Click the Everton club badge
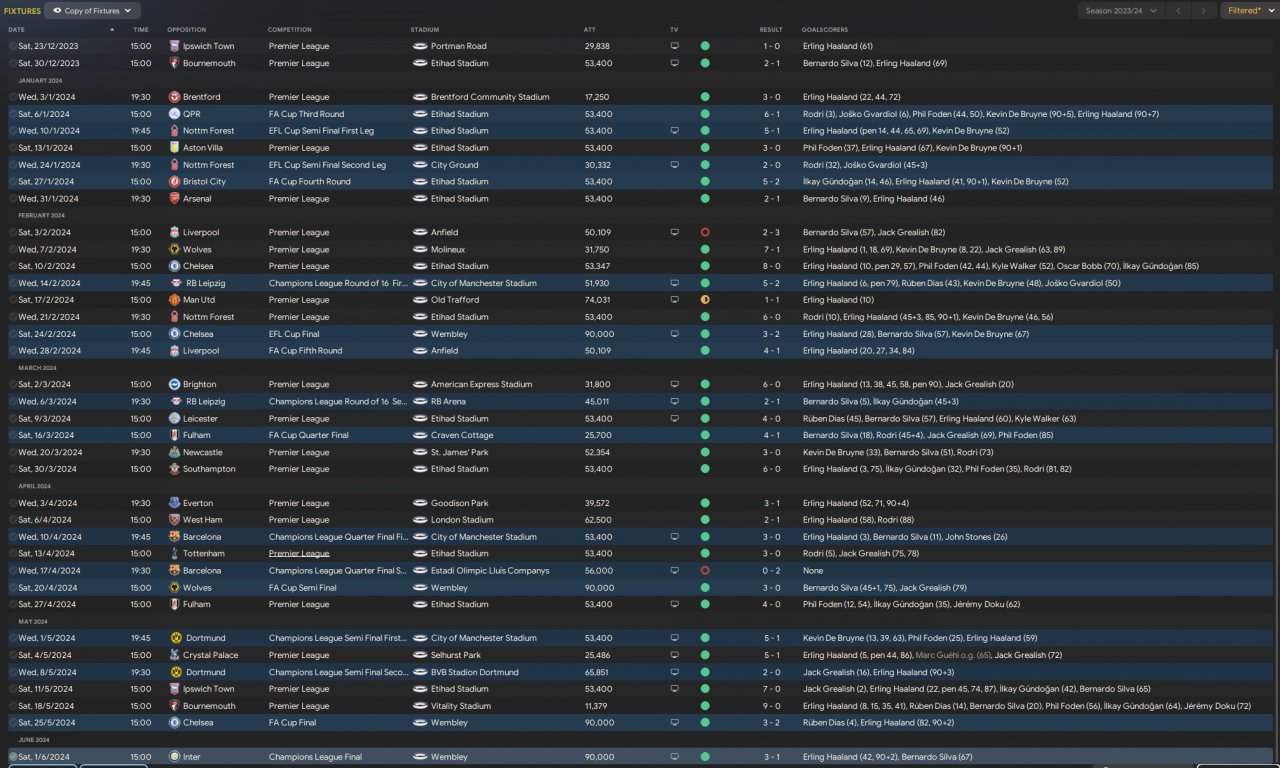Screen dimensions: 1280x768 tap(174, 503)
